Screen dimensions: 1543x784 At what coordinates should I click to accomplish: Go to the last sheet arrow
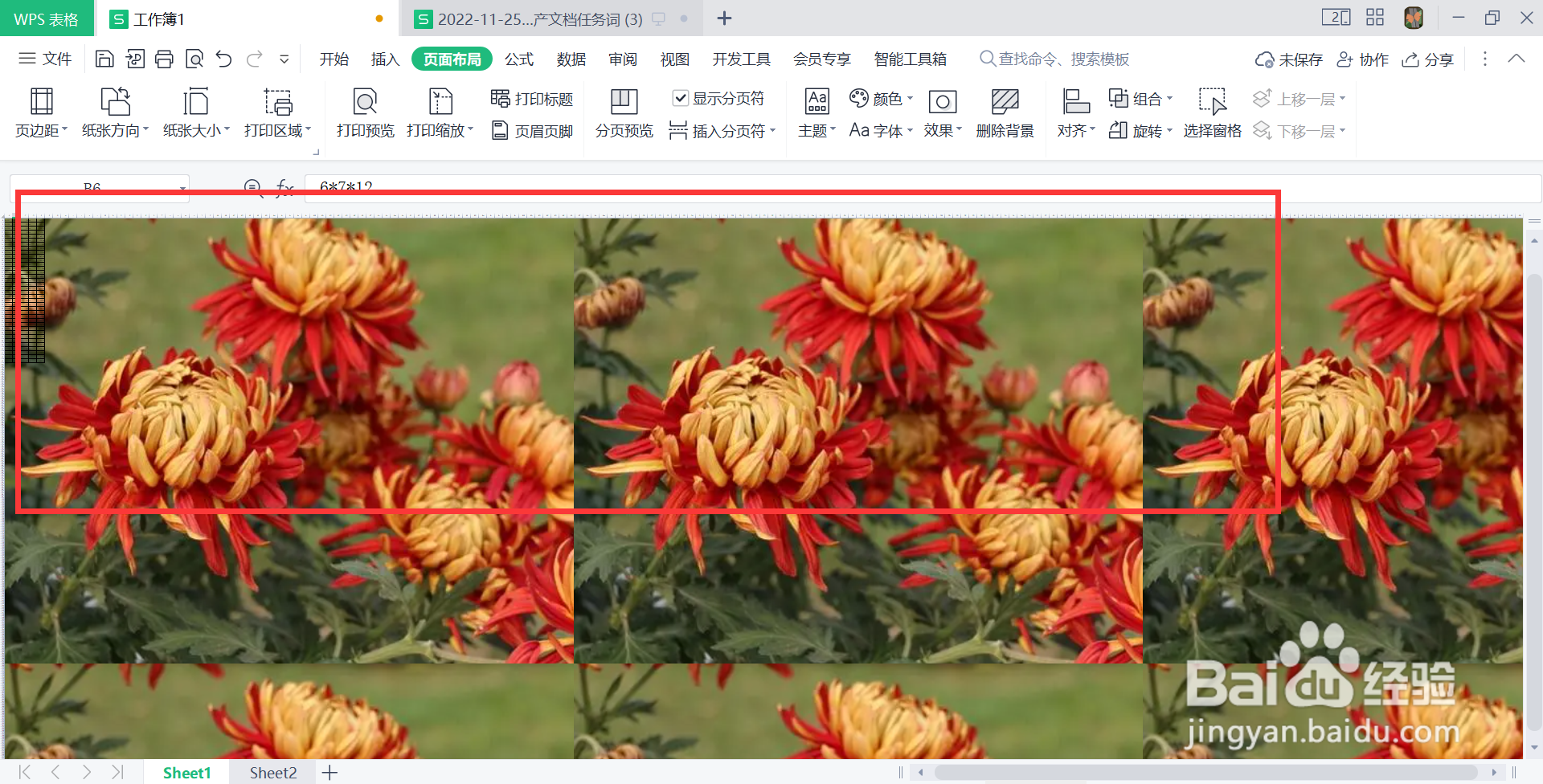point(117,772)
